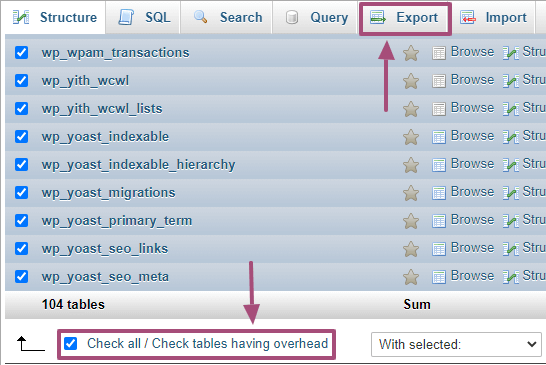Favorite wp_yoast_primary_term using its star
The height and width of the screenshot is (365, 546).
coord(411,221)
